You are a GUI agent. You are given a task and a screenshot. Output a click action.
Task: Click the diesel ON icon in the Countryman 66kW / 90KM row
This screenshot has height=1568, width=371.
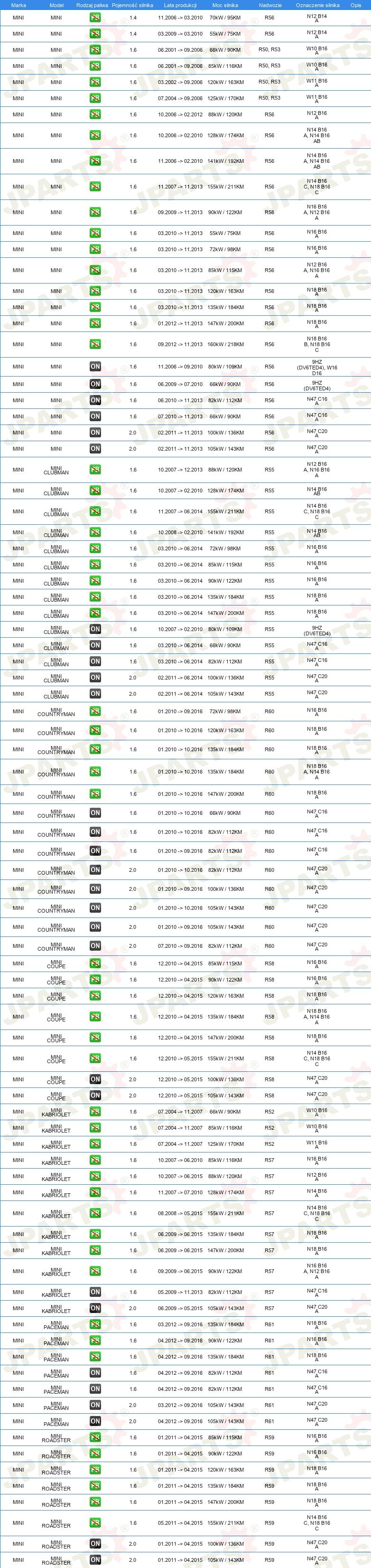pos(95,813)
